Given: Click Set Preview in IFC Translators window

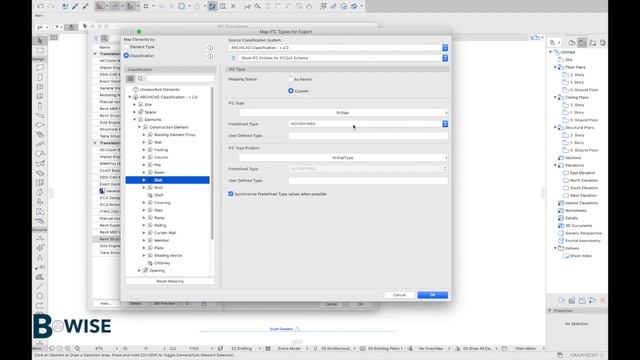Looking at the screenshot, I should coord(164,304).
